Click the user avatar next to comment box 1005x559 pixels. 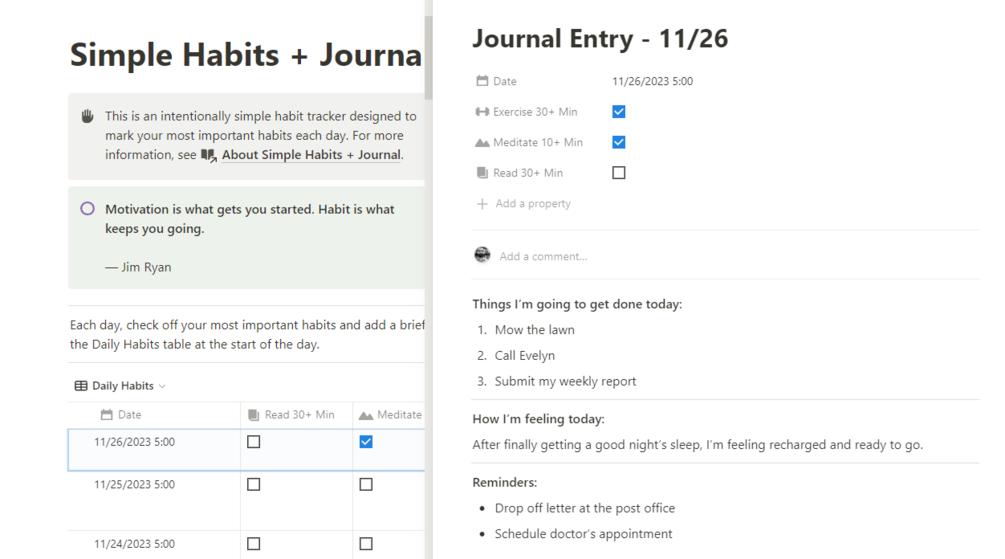pyautogui.click(x=482, y=255)
